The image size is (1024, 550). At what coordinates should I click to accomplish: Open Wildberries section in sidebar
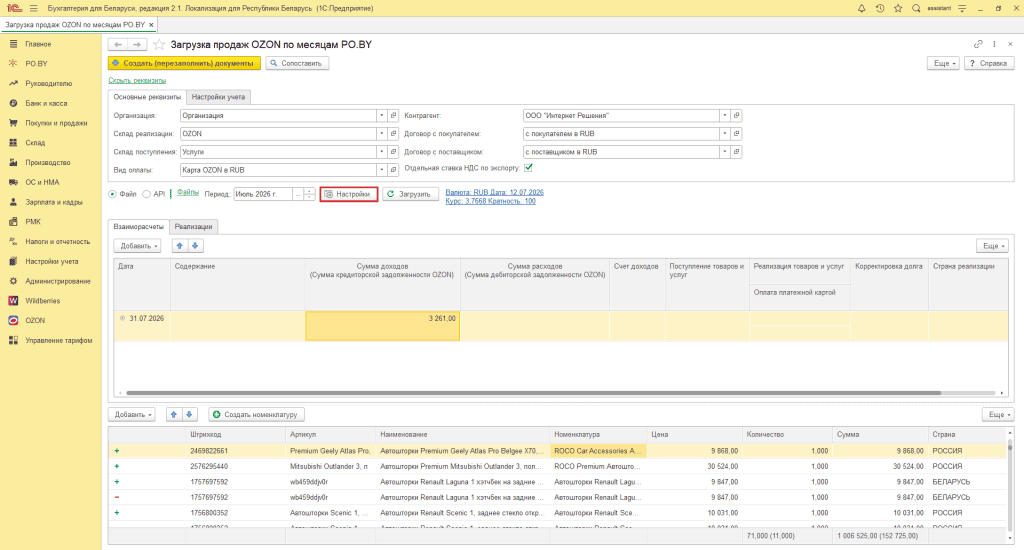(42, 300)
